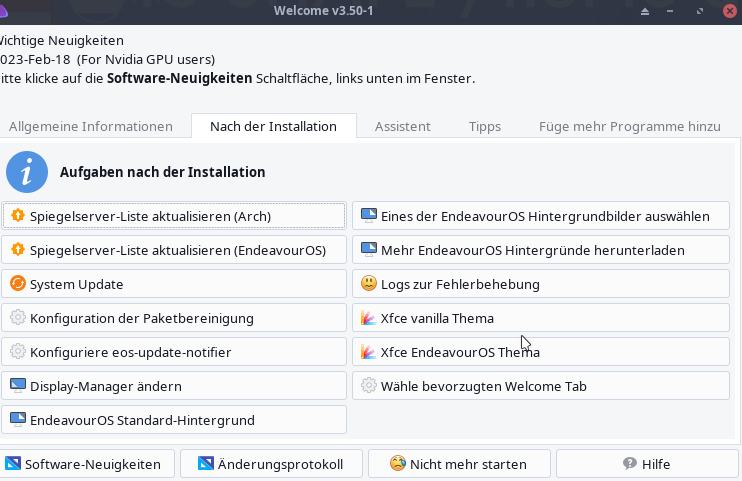742x481 pixels.
Task: Click the colorful theme icon for Xfce vanilla Thema
Action: [x=369, y=318]
